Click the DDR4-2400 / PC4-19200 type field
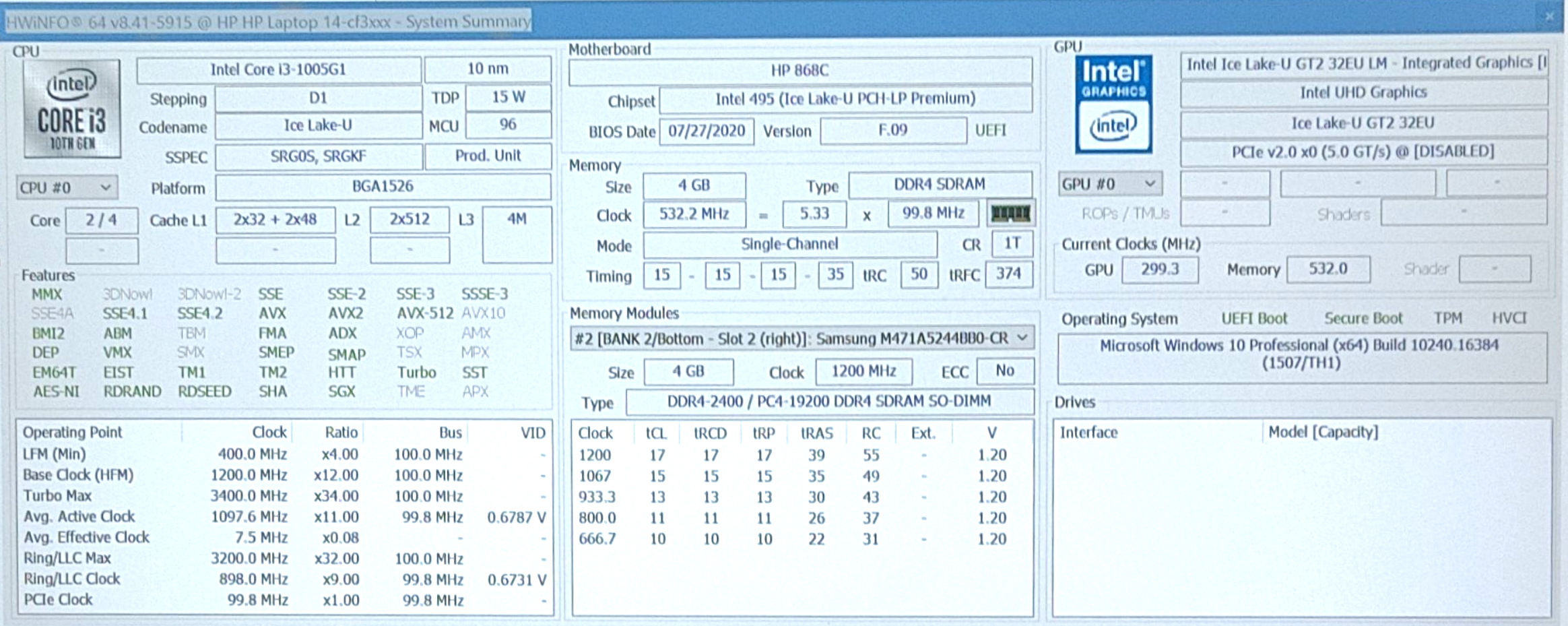 point(829,402)
